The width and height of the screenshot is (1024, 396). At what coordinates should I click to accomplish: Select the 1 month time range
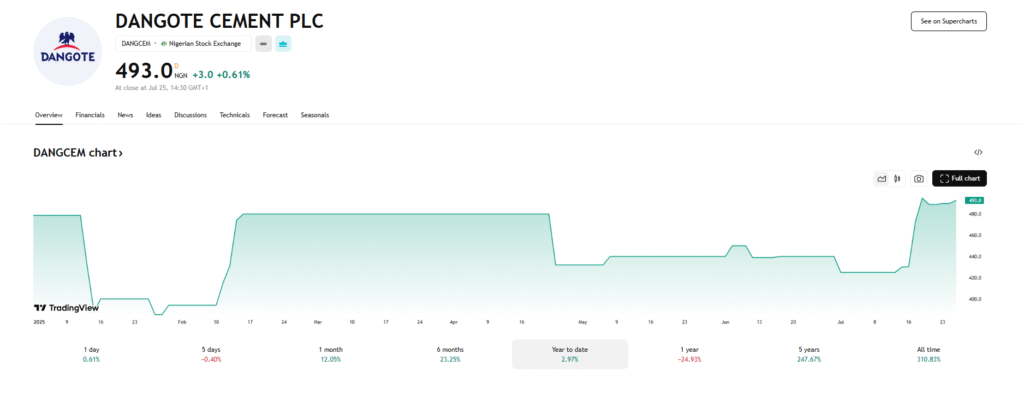(332, 354)
